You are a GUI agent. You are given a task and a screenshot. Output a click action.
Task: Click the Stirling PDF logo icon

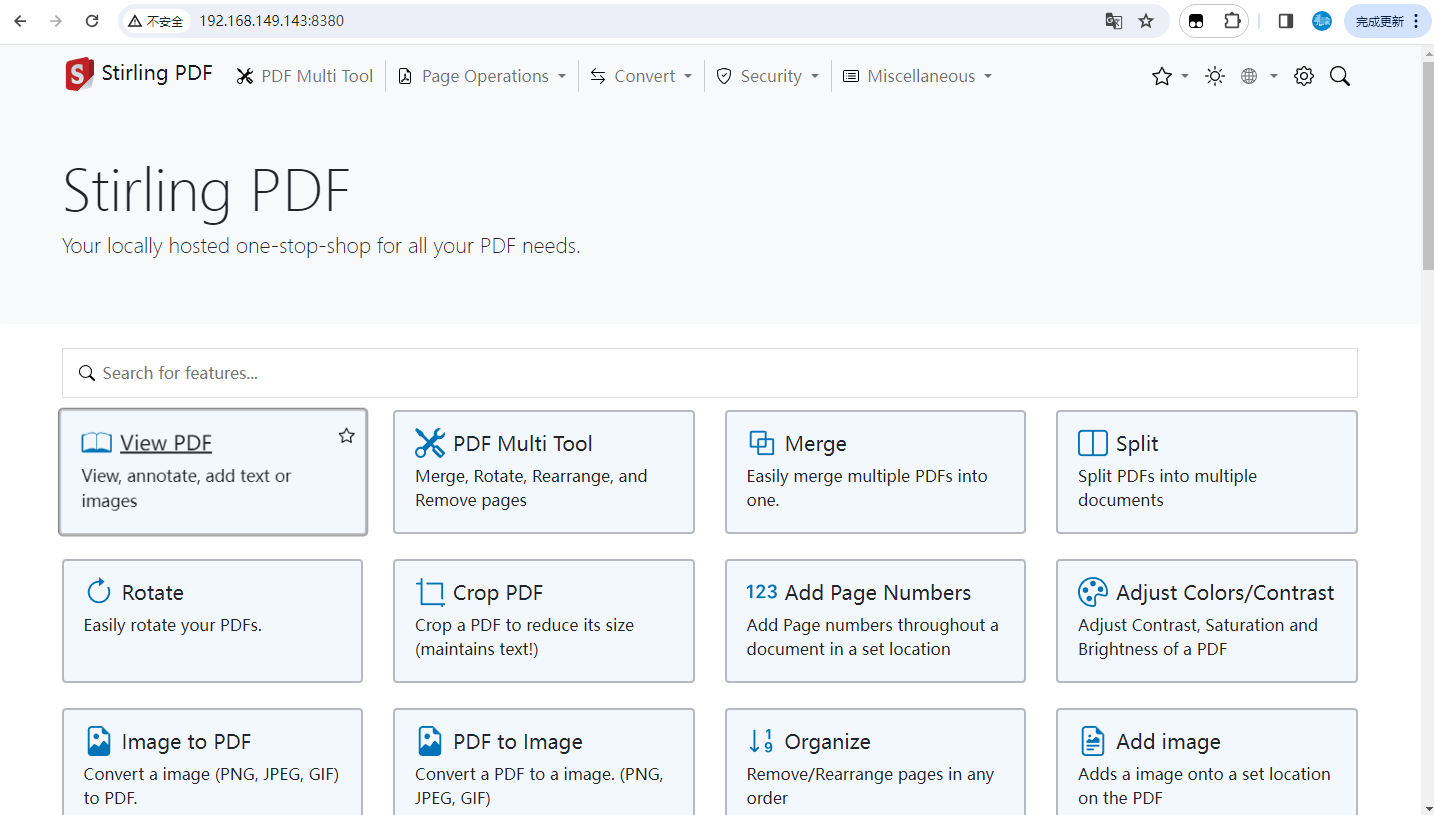click(79, 75)
